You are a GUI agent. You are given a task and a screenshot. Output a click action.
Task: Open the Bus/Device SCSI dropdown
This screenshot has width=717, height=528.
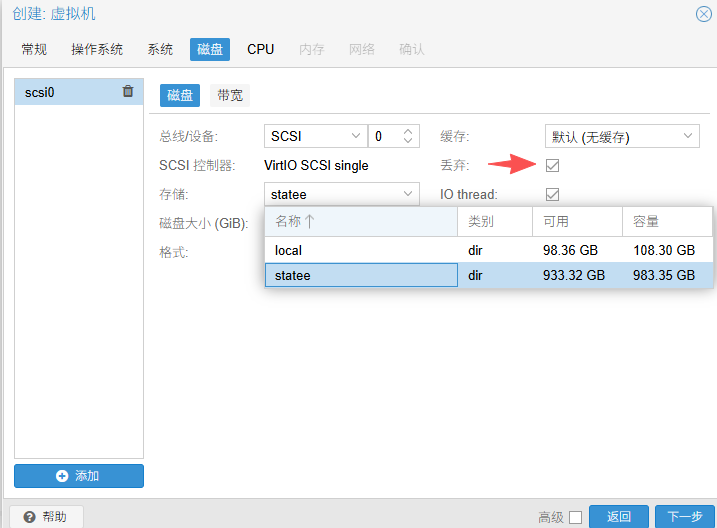pyautogui.click(x=315, y=136)
